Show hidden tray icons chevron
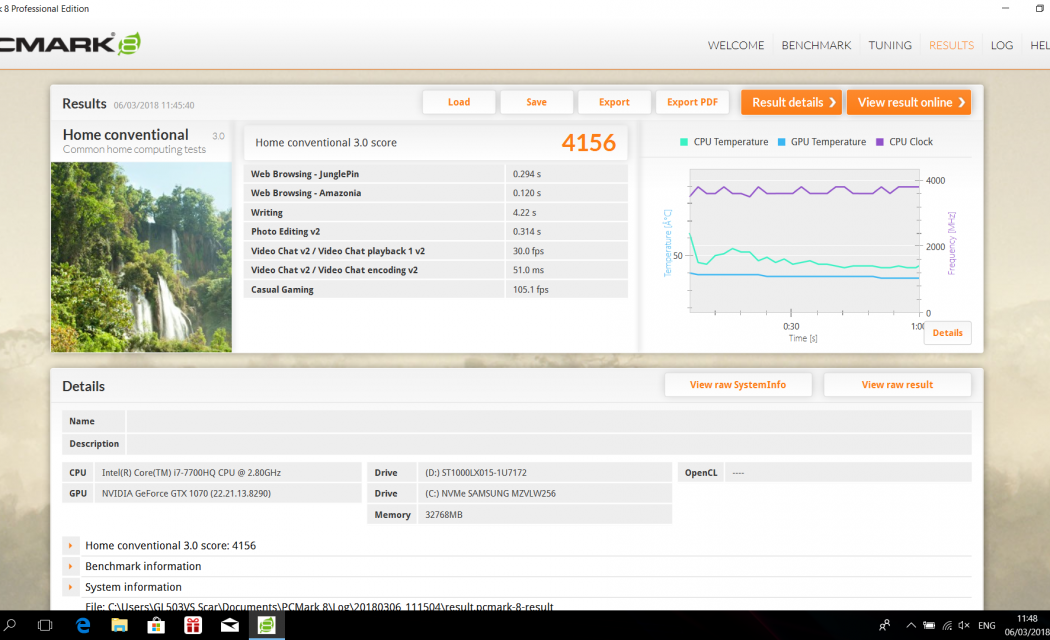This screenshot has width=1050, height=640. point(911,625)
